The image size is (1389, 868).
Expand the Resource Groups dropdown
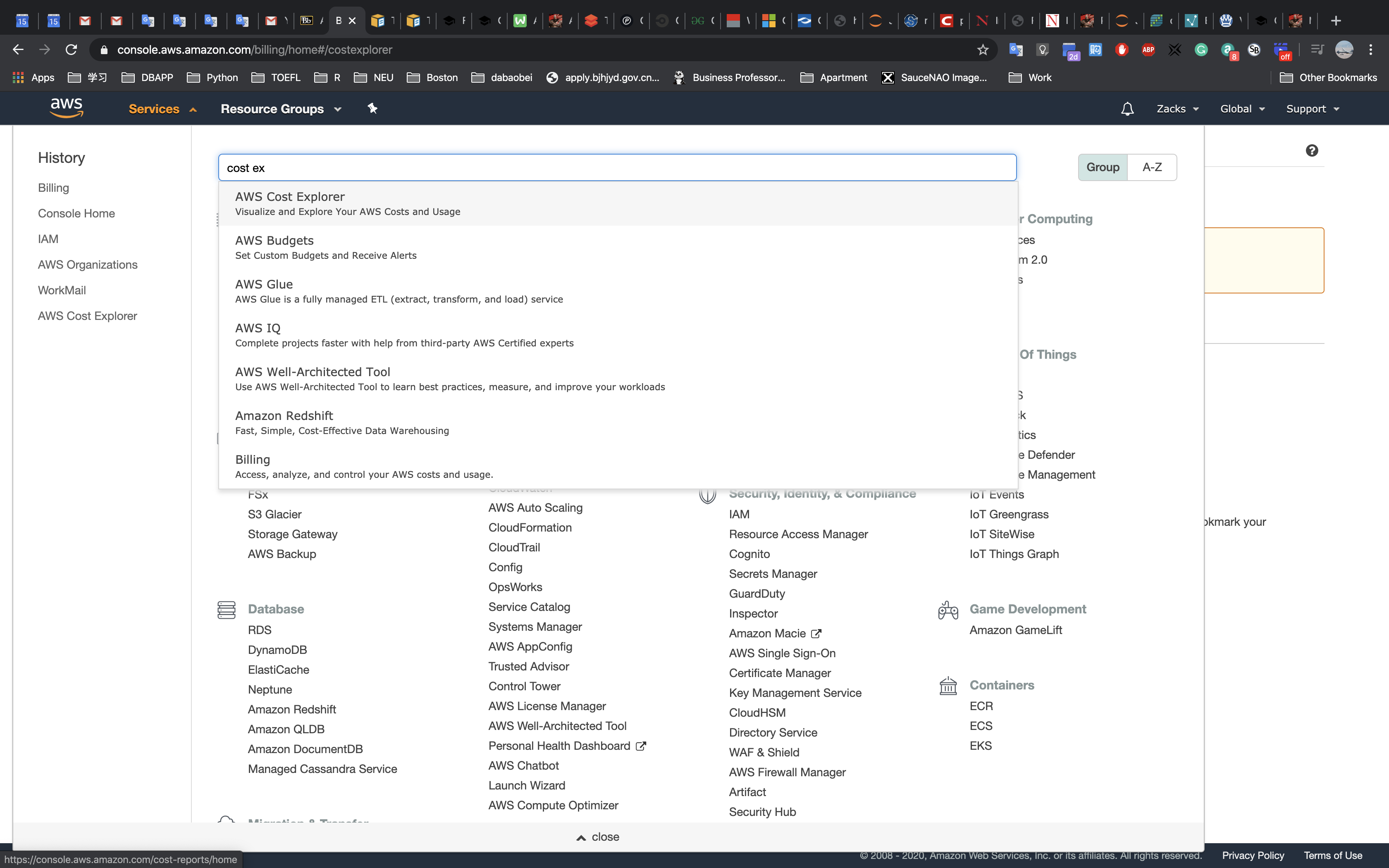click(x=281, y=109)
